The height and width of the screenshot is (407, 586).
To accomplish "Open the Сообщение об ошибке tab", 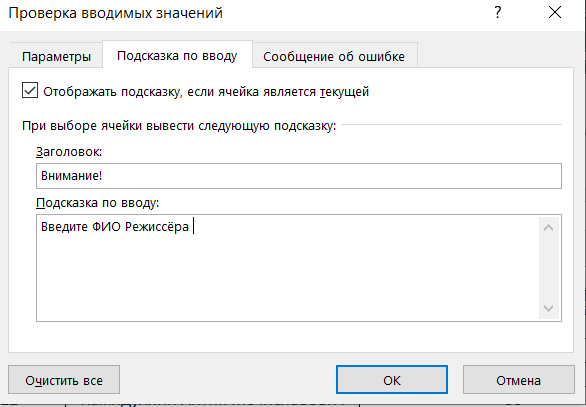I will pos(334,56).
